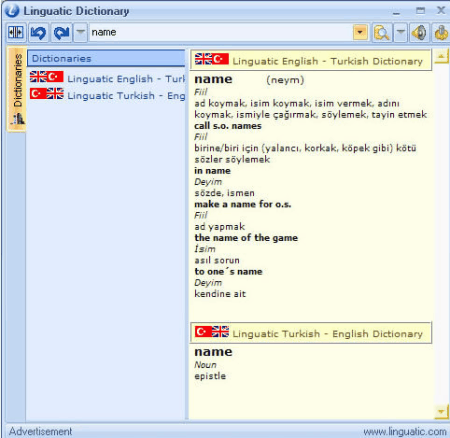
Task: Focus the search field containing 'name'
Action: pos(221,32)
